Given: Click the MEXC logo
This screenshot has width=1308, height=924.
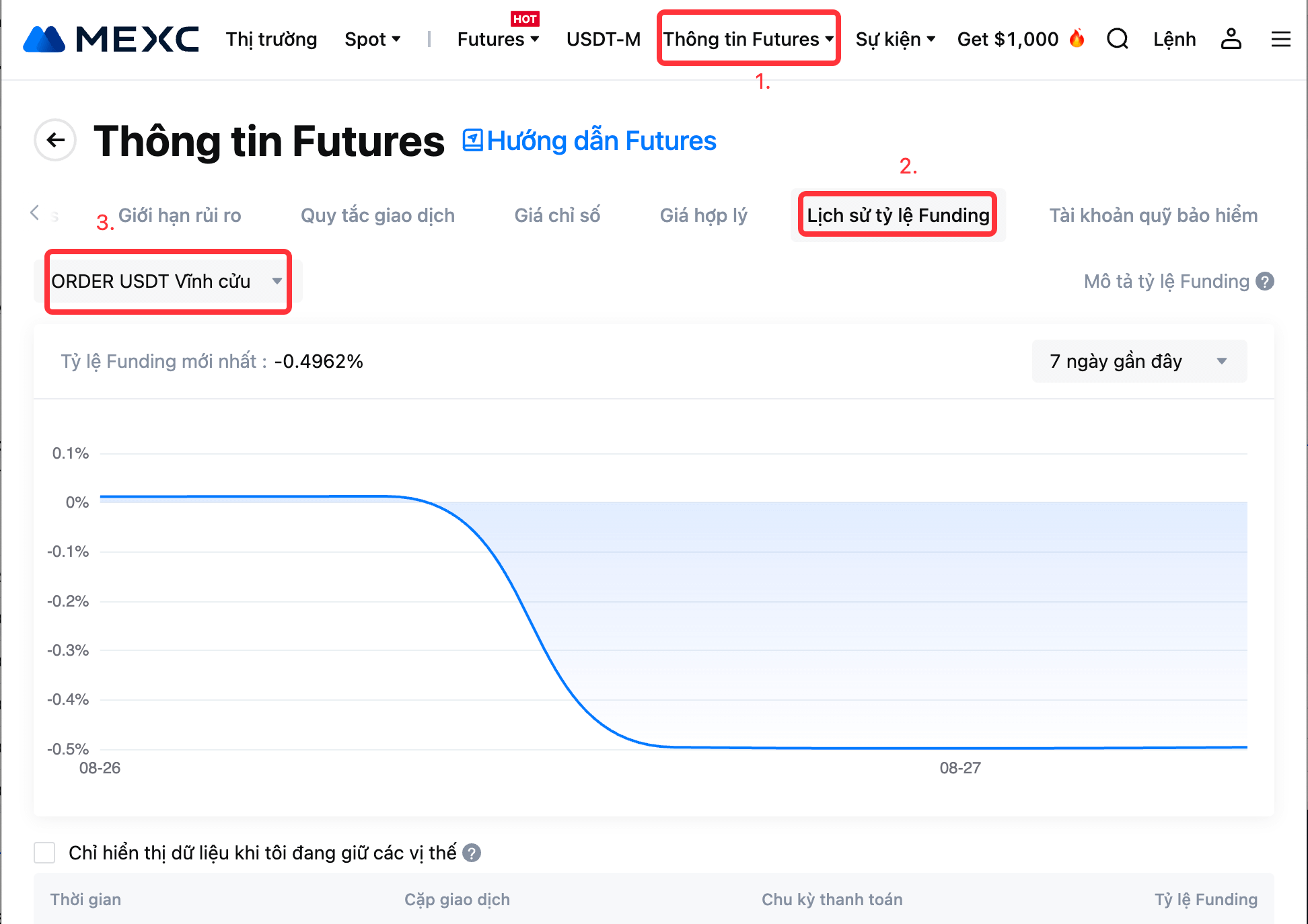Looking at the screenshot, I should (111, 39).
